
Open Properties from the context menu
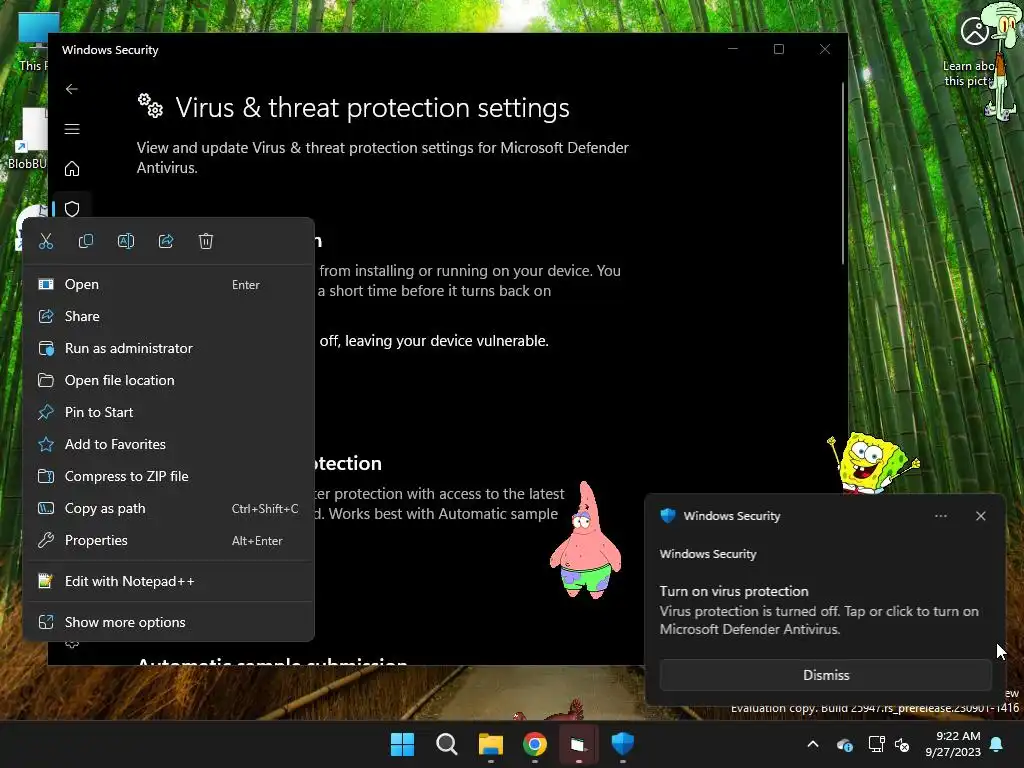(x=168, y=540)
